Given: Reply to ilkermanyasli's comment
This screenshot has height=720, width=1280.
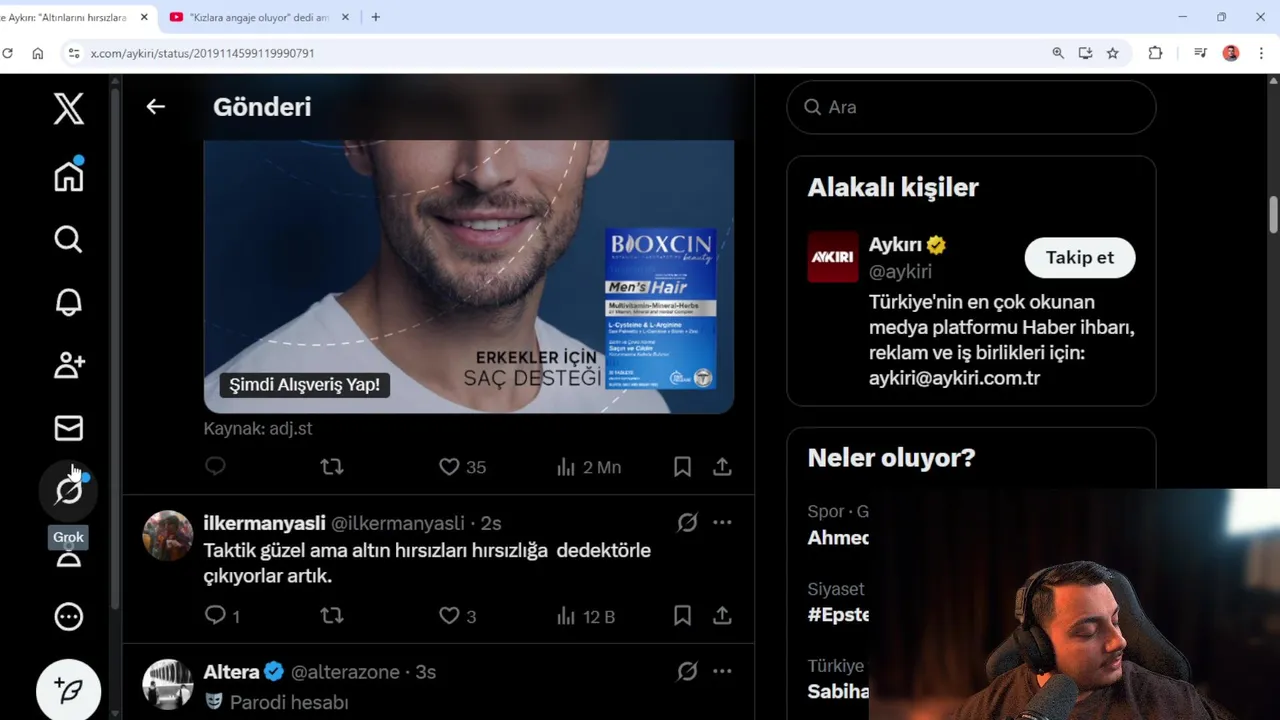Looking at the screenshot, I should 222,616.
